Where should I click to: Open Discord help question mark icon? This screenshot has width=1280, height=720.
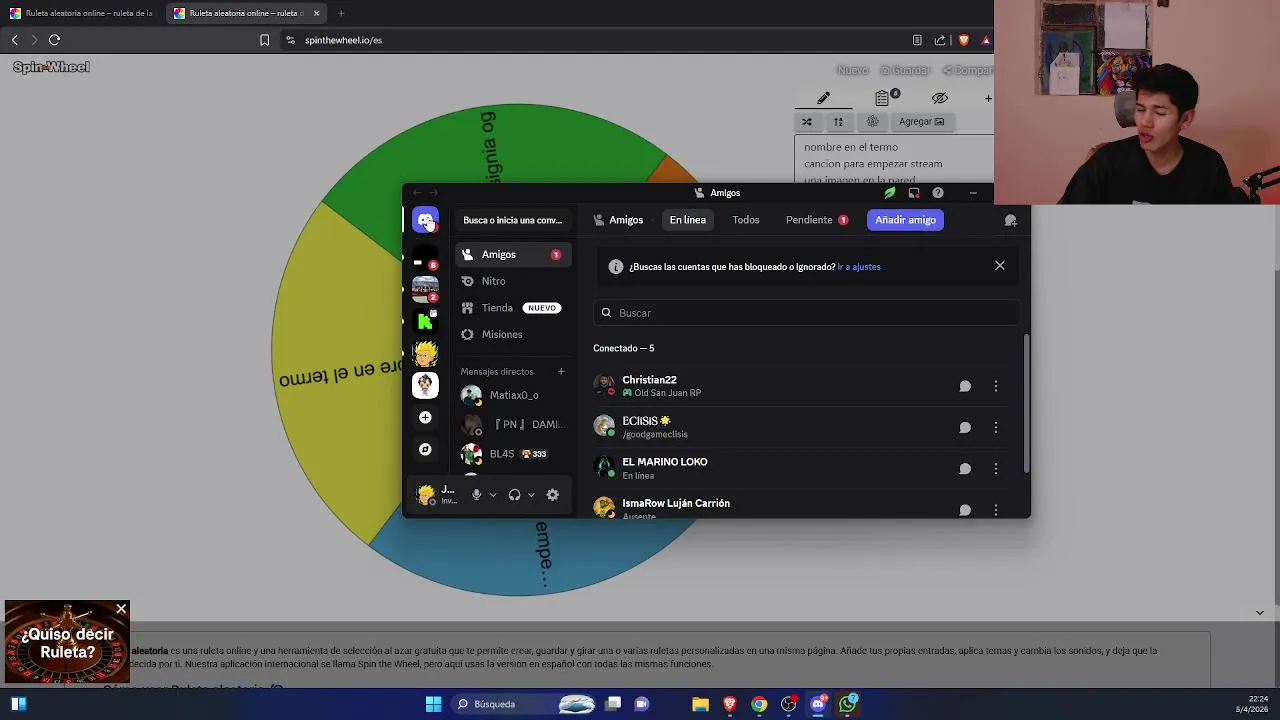(937, 193)
